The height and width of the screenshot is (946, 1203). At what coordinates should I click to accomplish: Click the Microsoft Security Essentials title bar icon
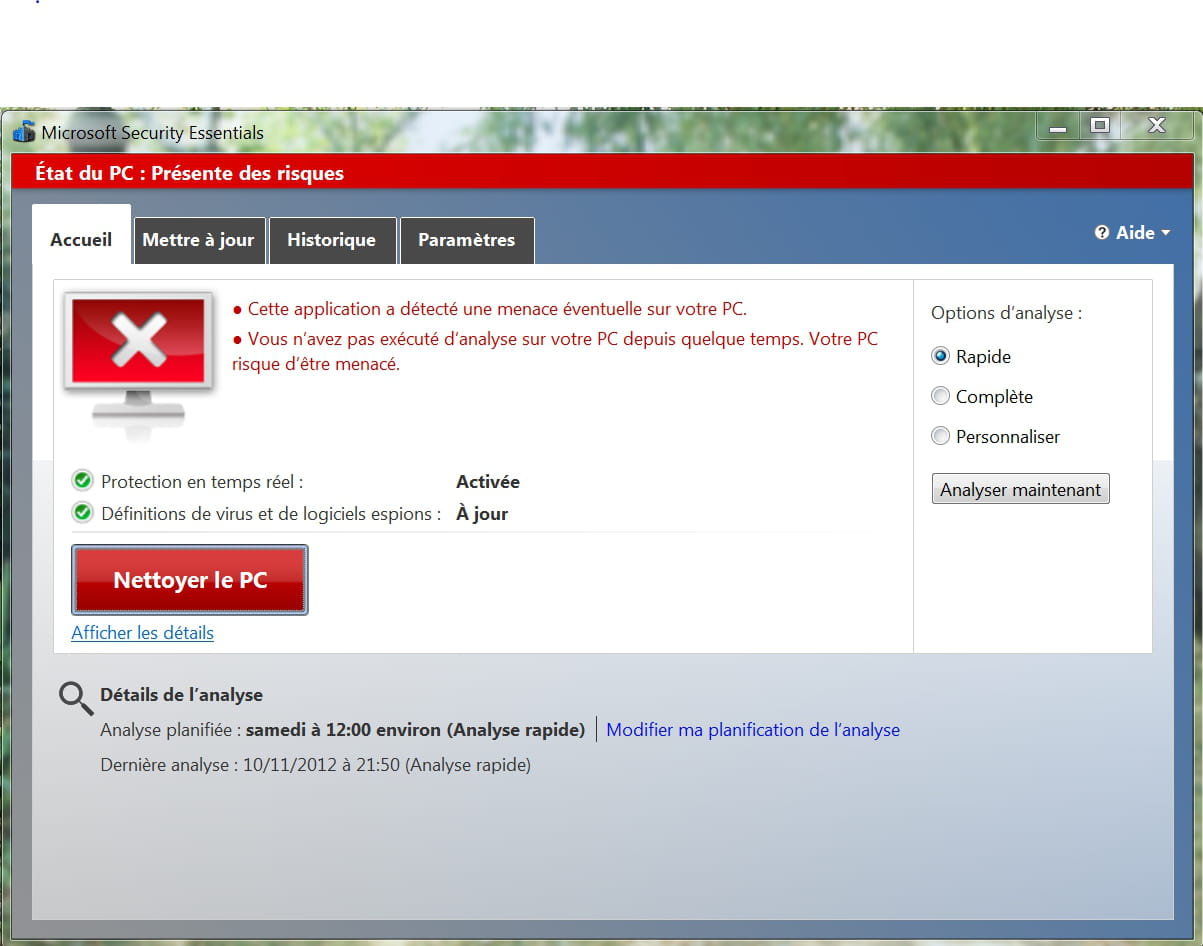pos(24,132)
